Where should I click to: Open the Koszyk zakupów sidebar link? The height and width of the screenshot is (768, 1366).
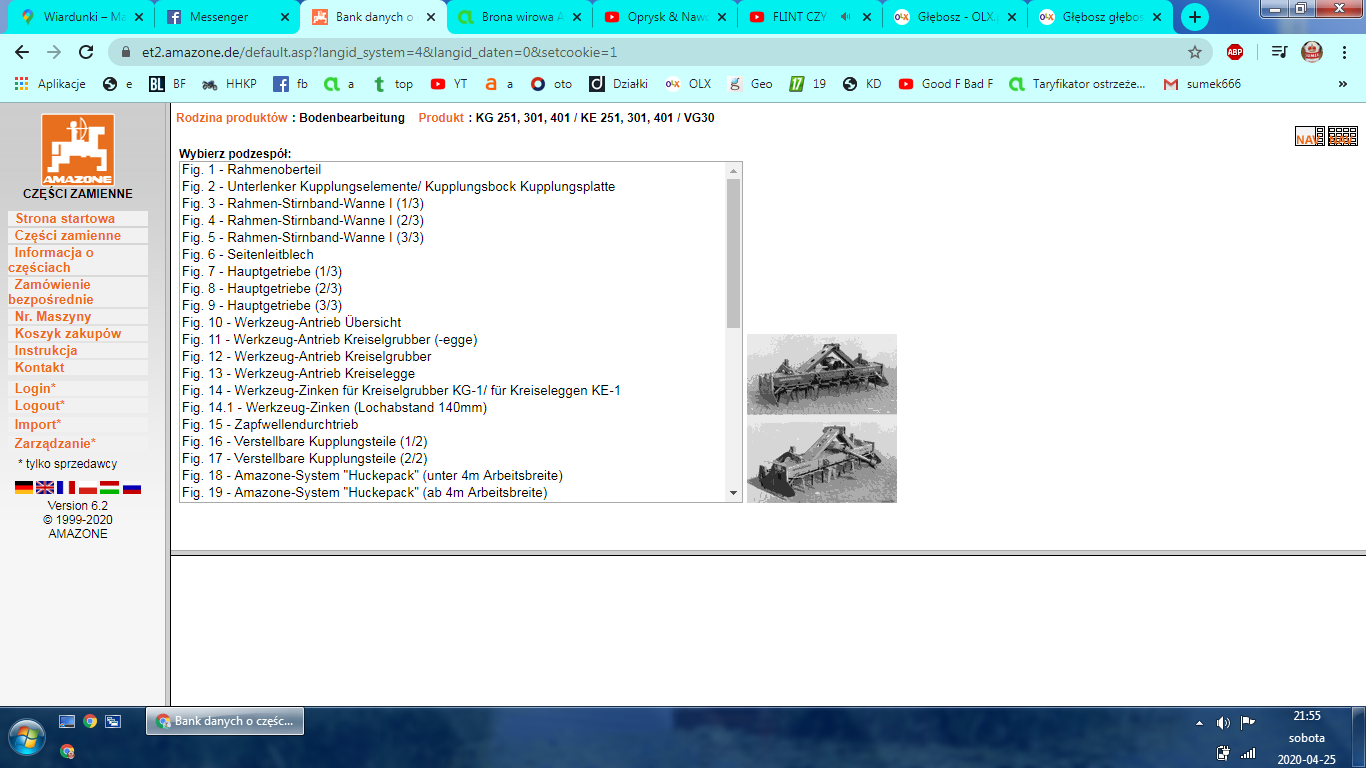(x=68, y=334)
